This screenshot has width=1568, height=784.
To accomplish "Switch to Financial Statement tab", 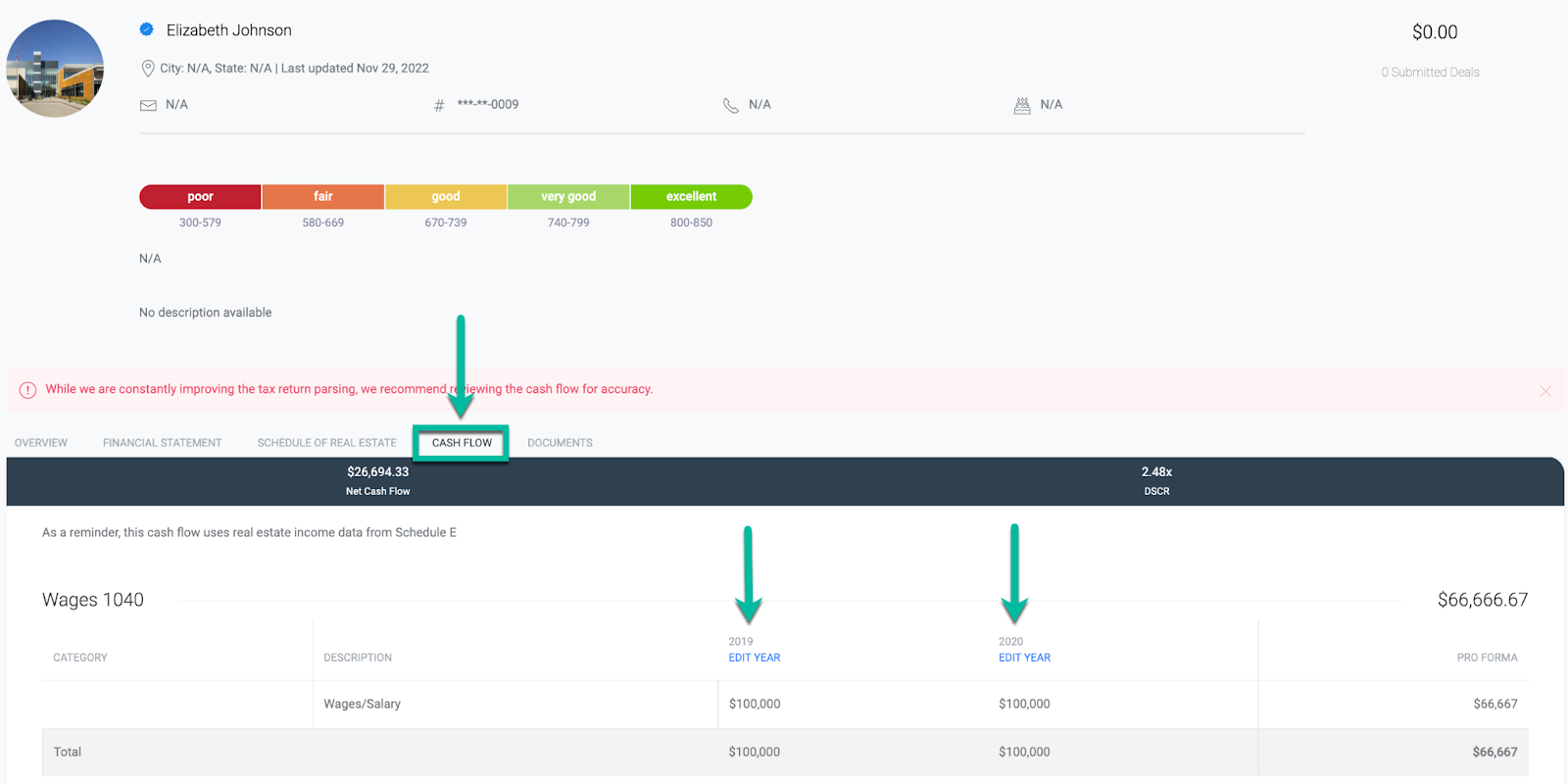I will coord(163,443).
